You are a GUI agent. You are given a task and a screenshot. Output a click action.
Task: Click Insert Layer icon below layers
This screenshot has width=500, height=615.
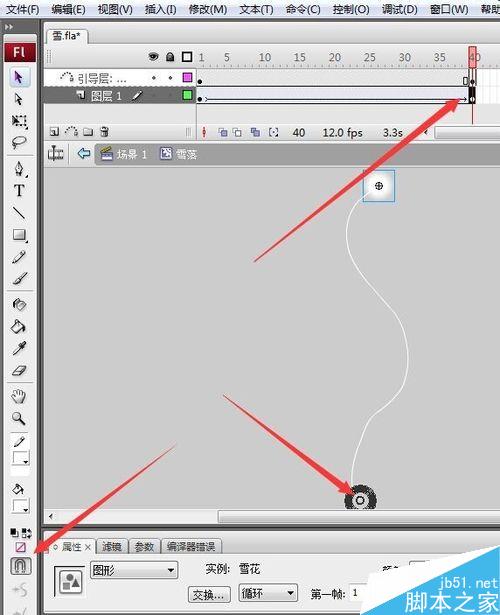point(55,132)
